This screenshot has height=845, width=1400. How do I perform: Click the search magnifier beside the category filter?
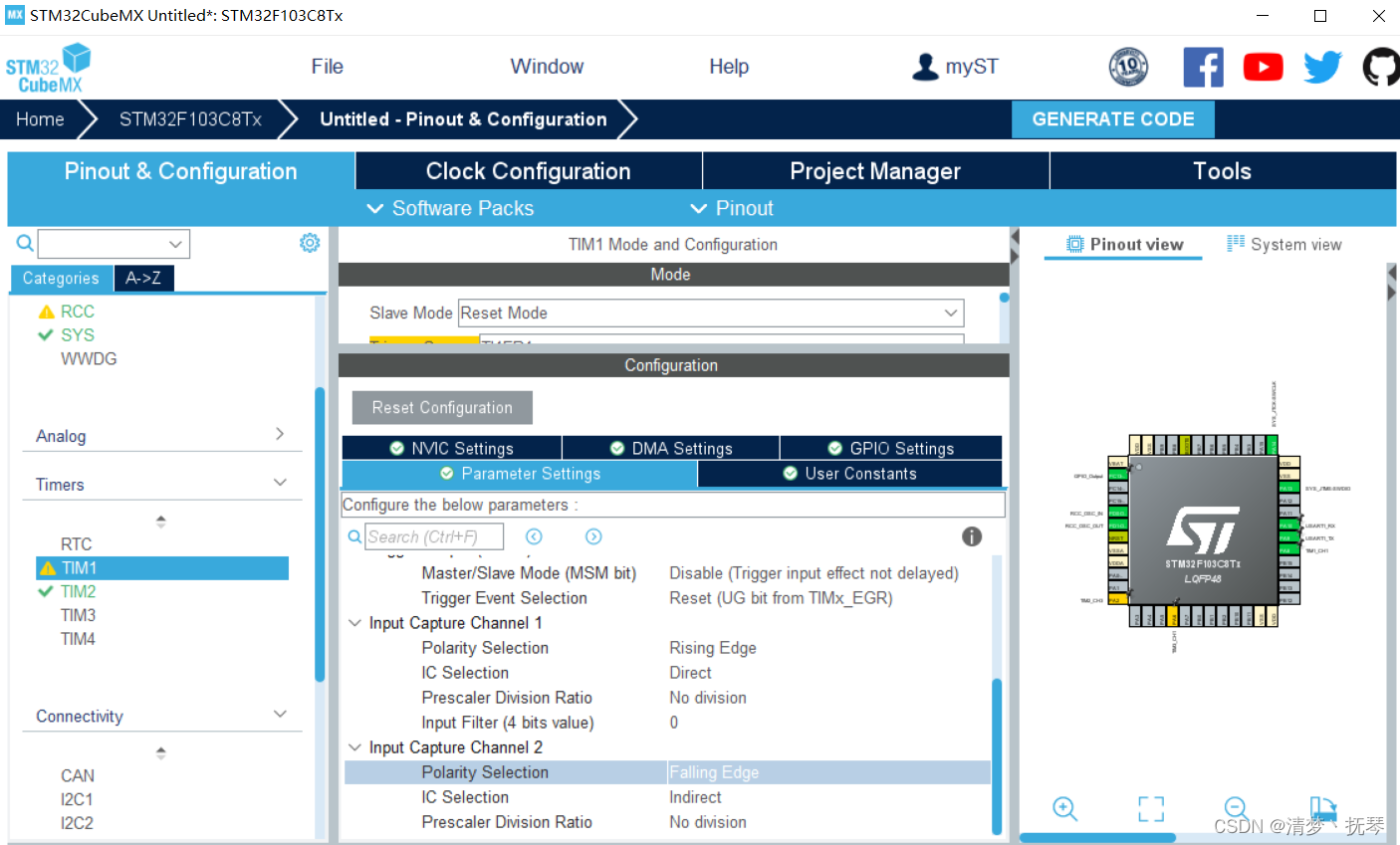click(x=25, y=243)
